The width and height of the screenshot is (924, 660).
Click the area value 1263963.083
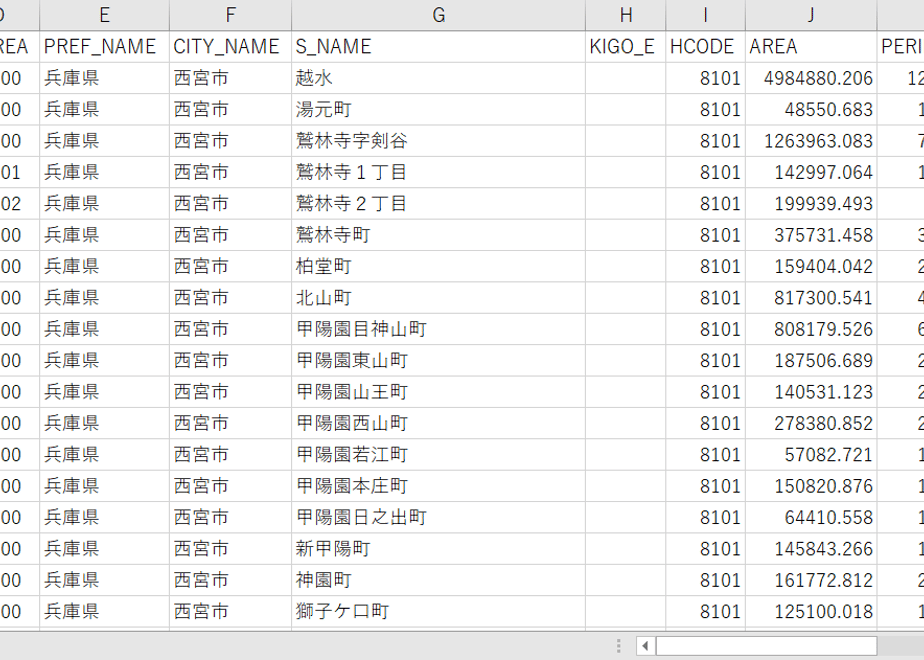[x=811, y=141]
